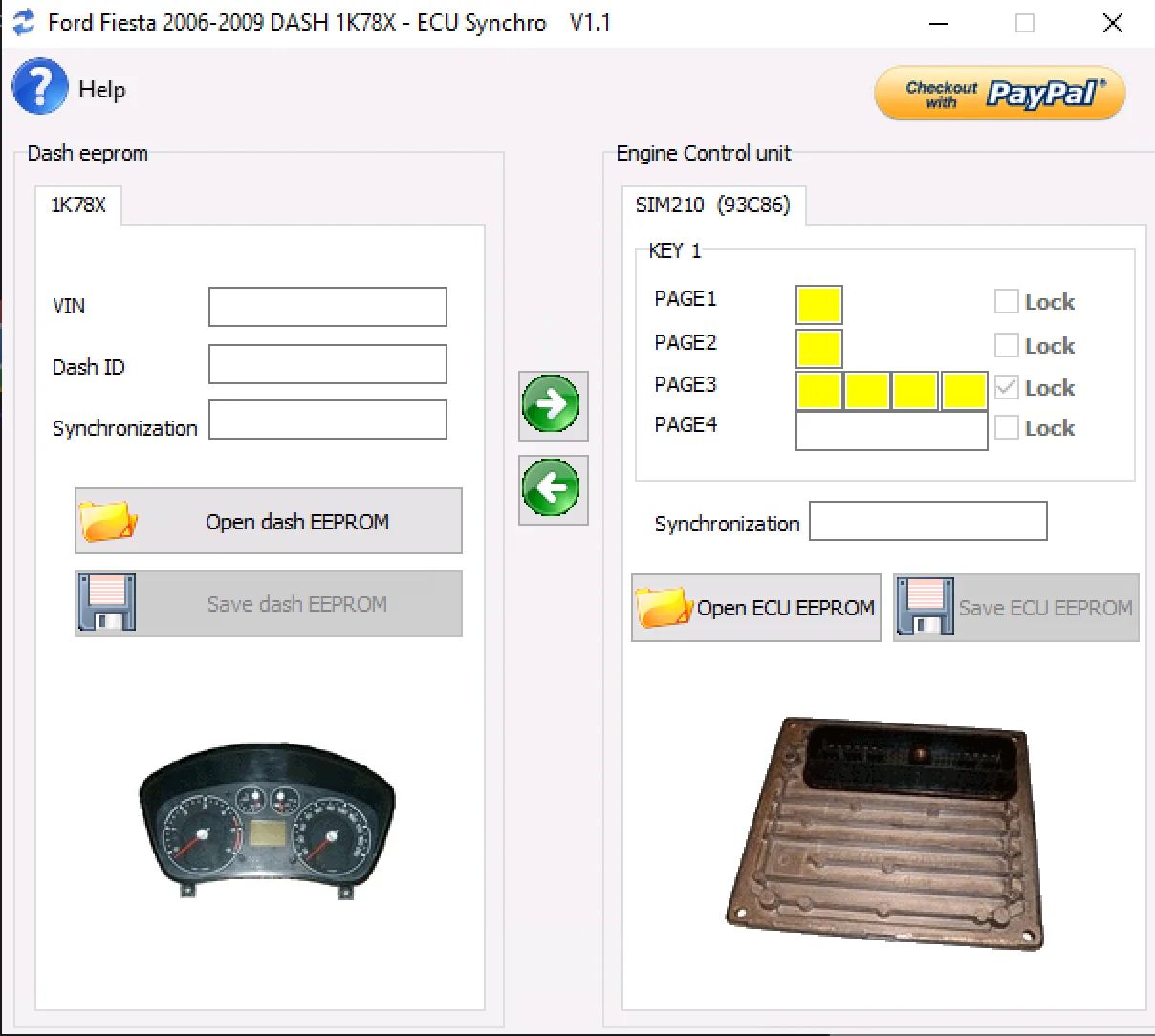1155x1036 pixels.
Task: Click Open dash EEPROM button
Action: pos(269,522)
